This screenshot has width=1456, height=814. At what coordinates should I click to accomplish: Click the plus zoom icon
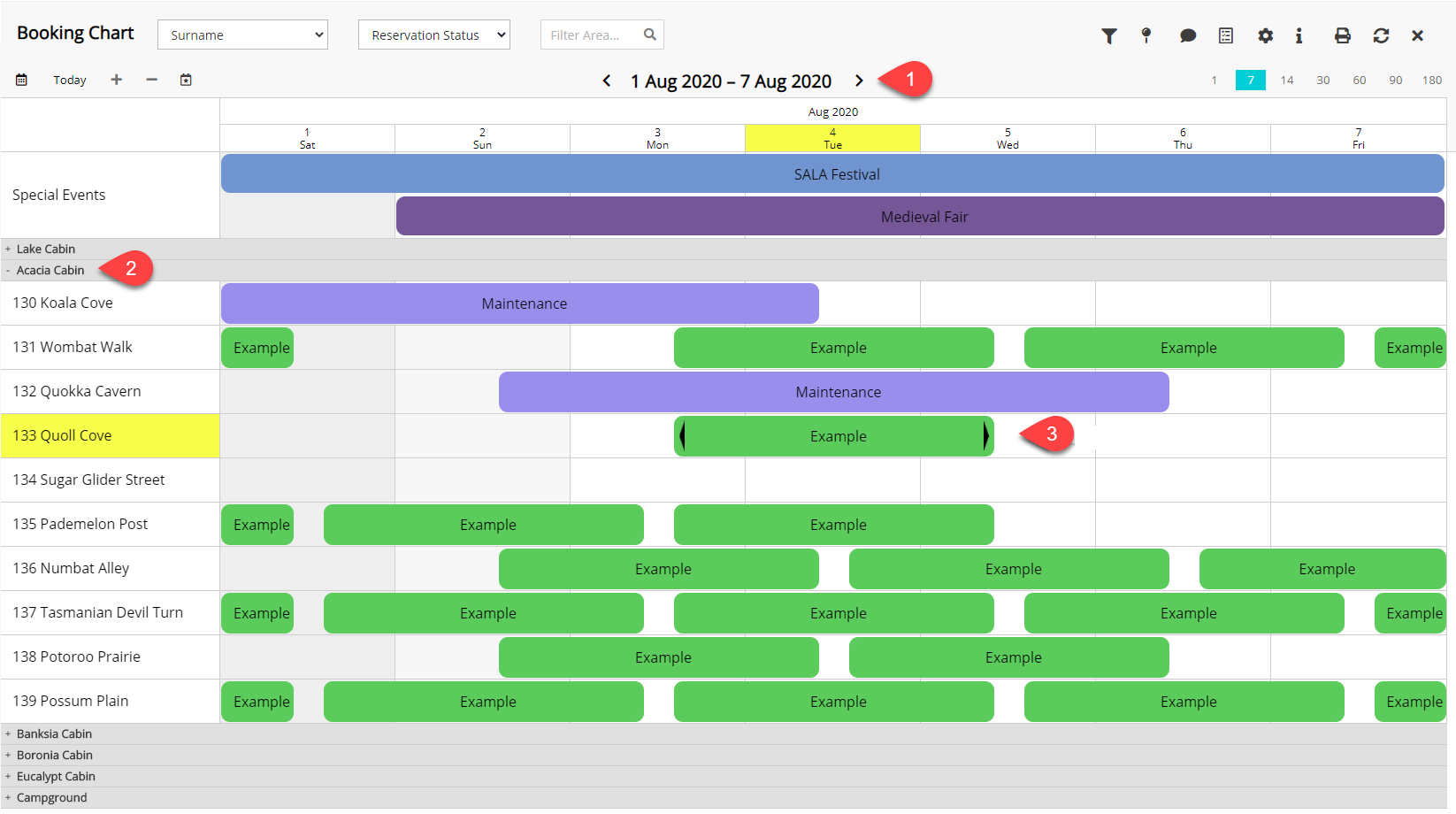pyautogui.click(x=116, y=80)
